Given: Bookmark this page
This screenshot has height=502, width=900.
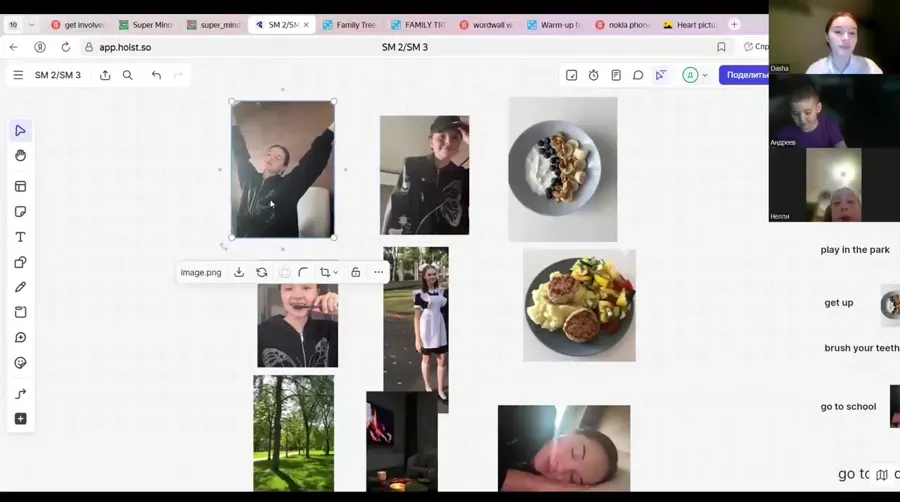Looking at the screenshot, I should click(721, 47).
